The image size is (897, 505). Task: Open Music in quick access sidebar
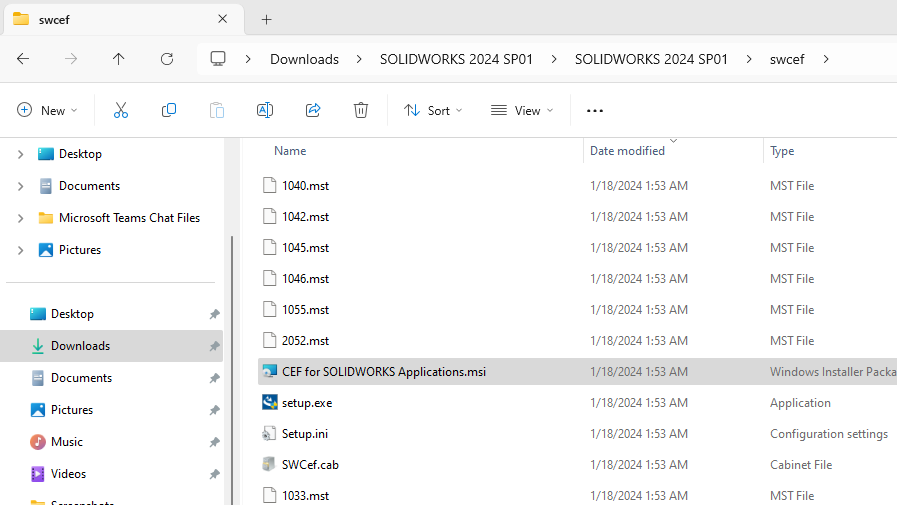tap(67, 442)
